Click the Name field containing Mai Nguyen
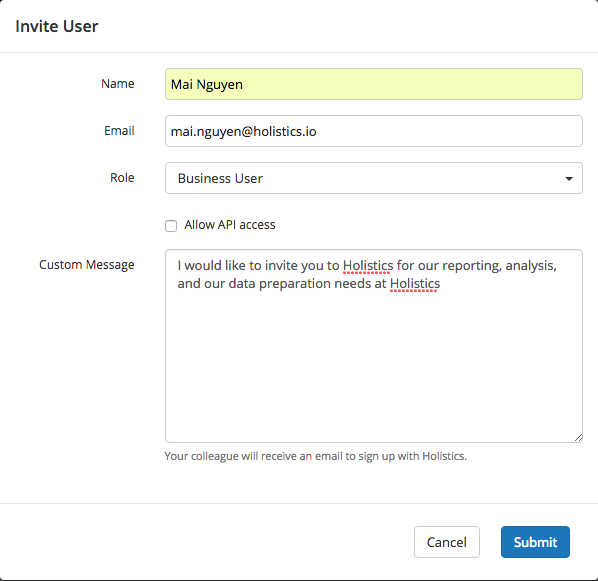 click(x=373, y=84)
